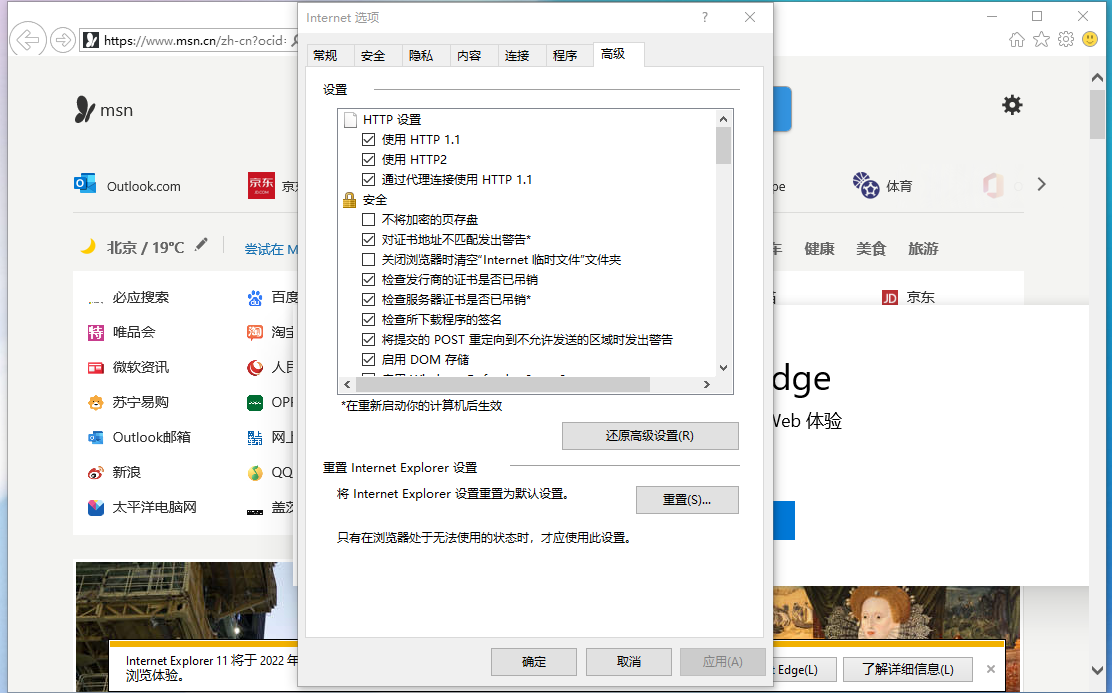The height and width of the screenshot is (693, 1112).
Task: Open the 必应搜索 site link
Action: click(140, 297)
